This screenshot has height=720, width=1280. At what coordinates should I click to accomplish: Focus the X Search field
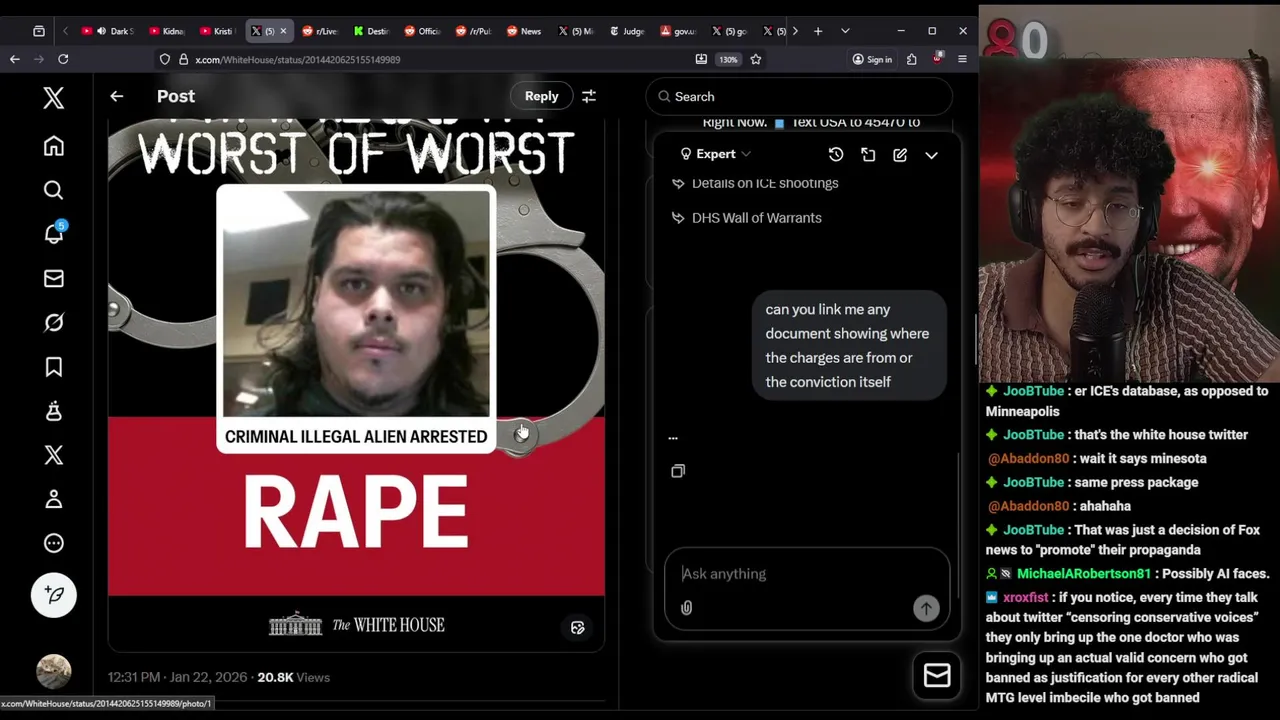[799, 97]
